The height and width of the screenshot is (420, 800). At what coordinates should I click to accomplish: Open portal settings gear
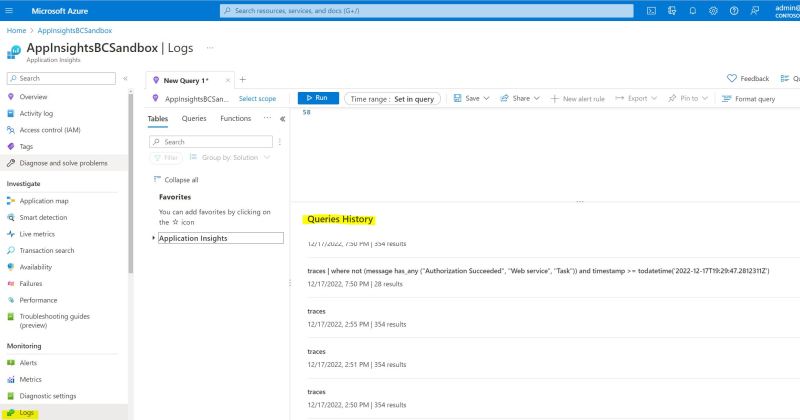point(713,11)
